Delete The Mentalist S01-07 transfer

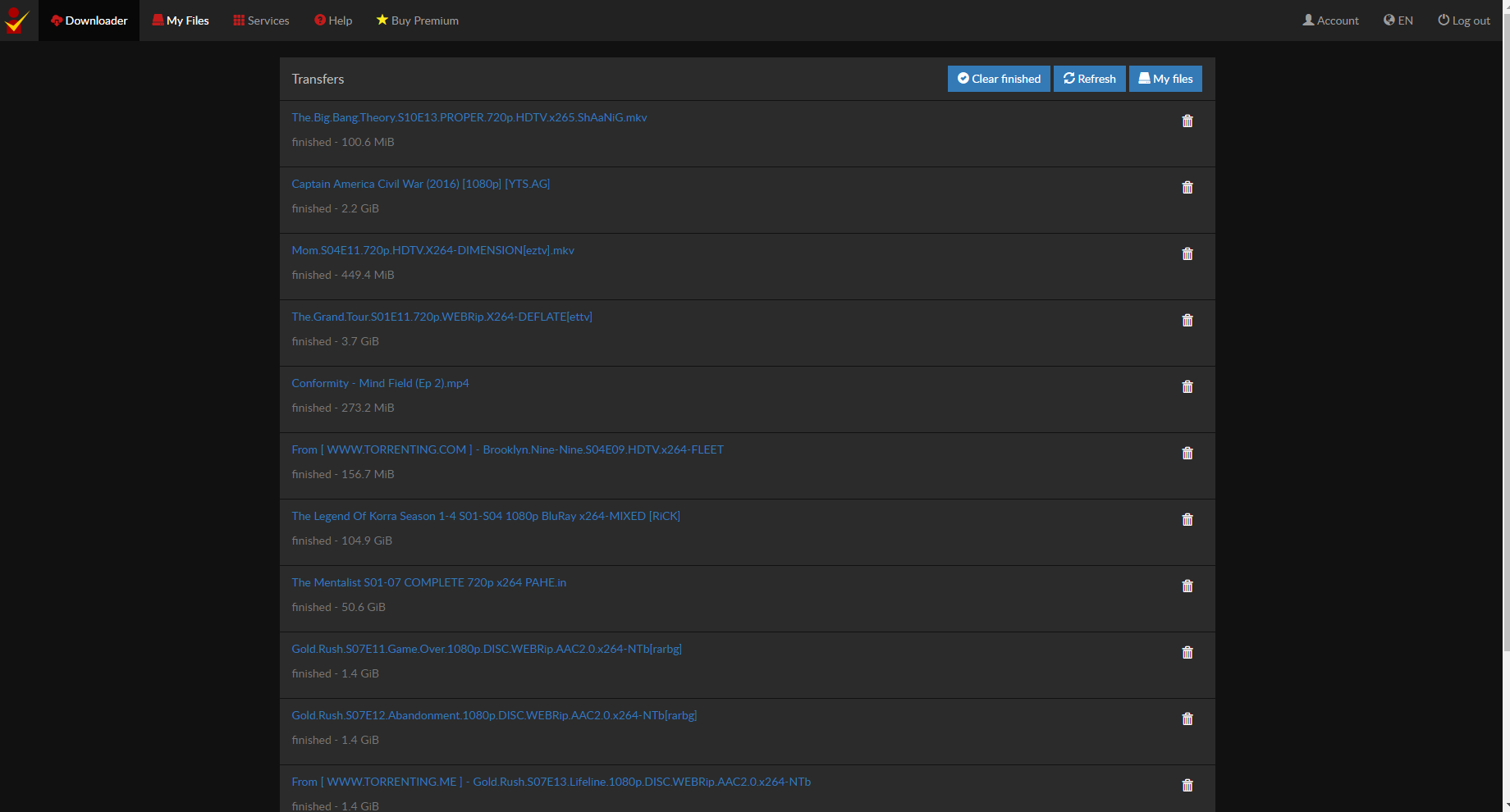pos(1187,586)
